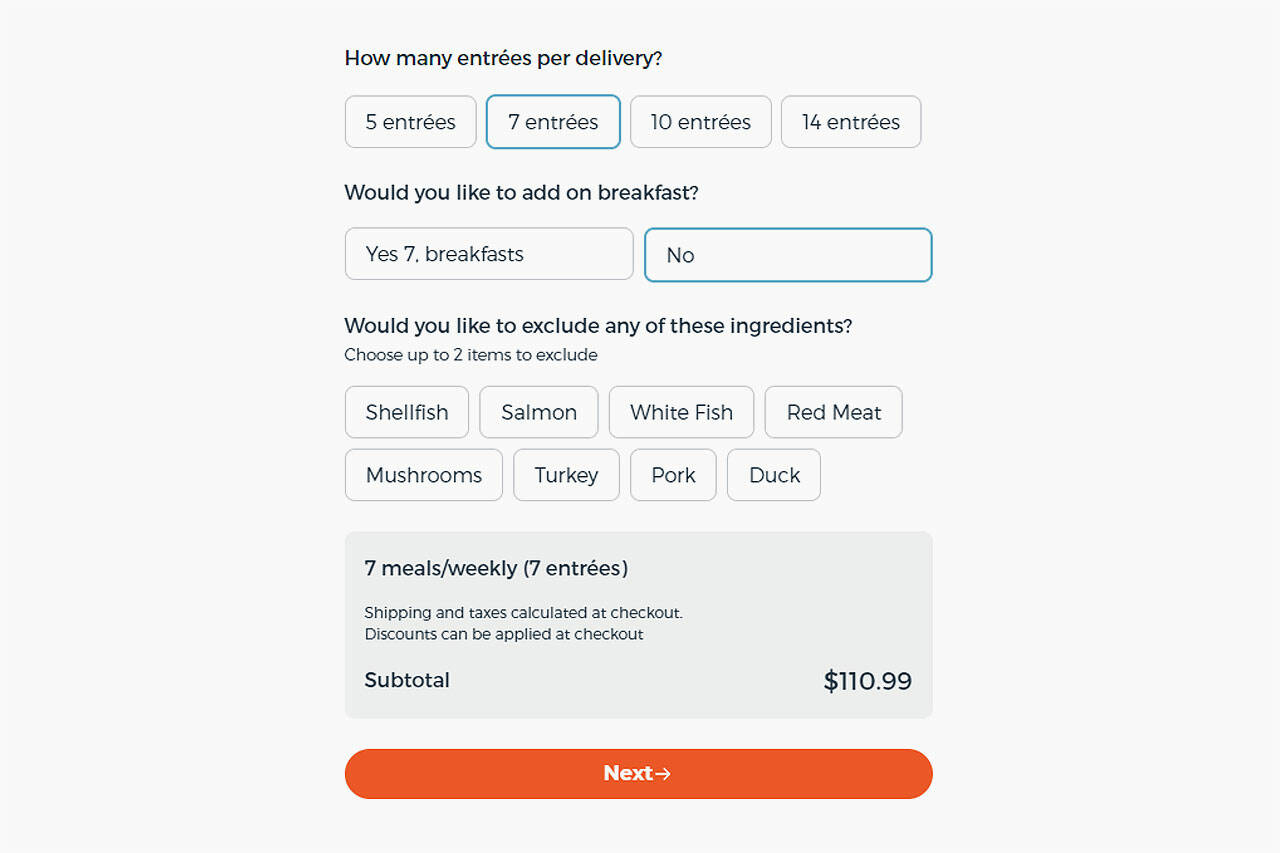Choose 7 entrées per delivery
The image size is (1280, 853).
pos(553,122)
